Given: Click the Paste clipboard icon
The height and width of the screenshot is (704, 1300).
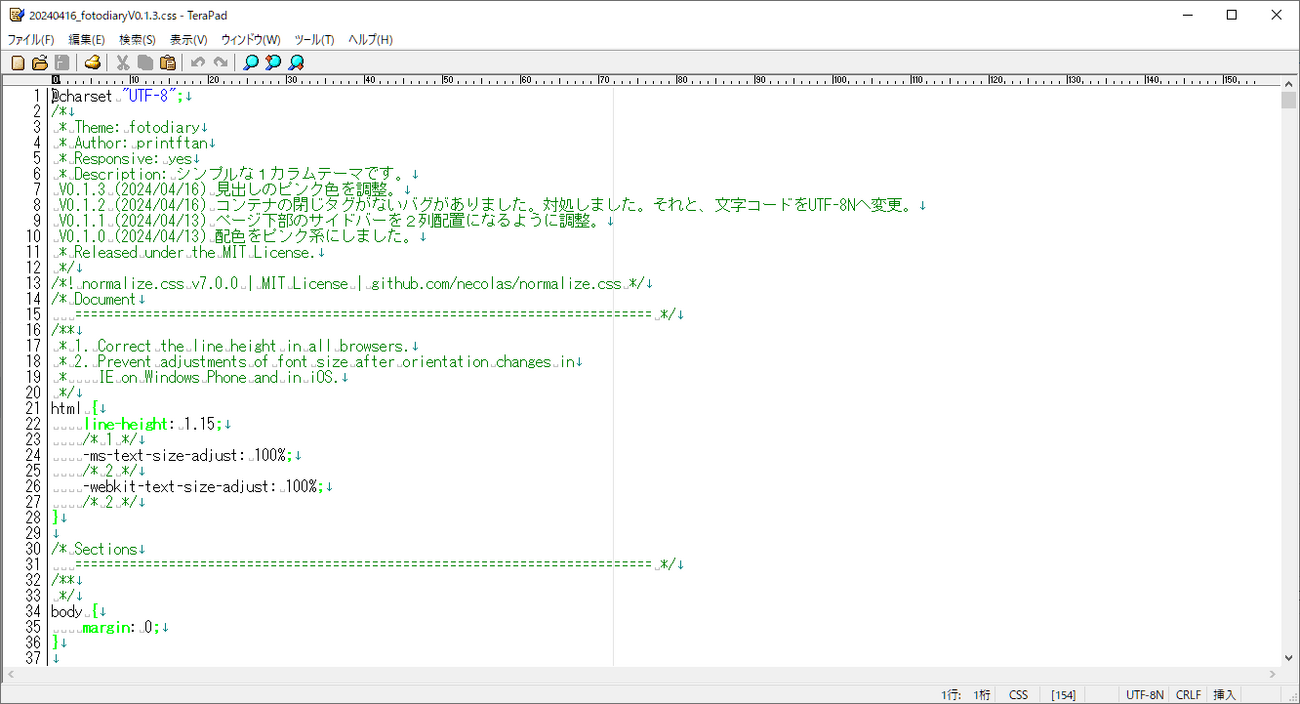Looking at the screenshot, I should [168, 62].
